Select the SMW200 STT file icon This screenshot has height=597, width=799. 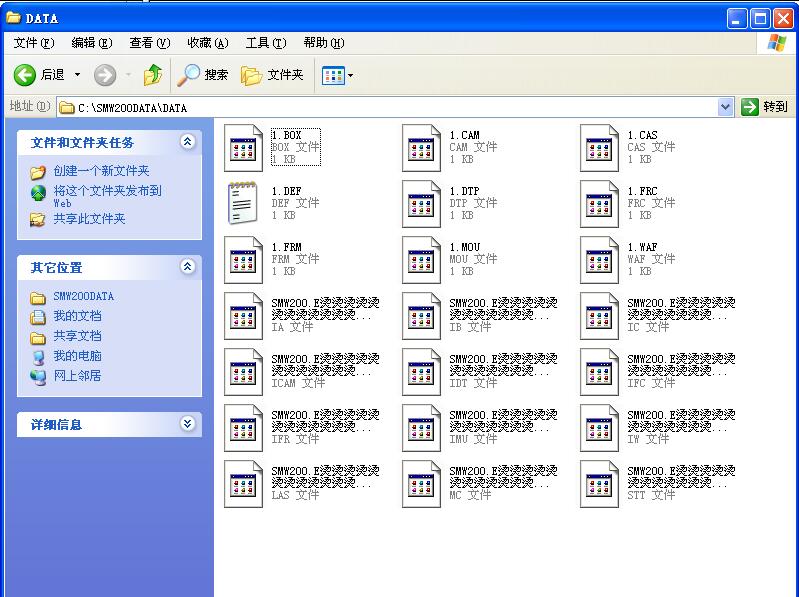(x=599, y=484)
